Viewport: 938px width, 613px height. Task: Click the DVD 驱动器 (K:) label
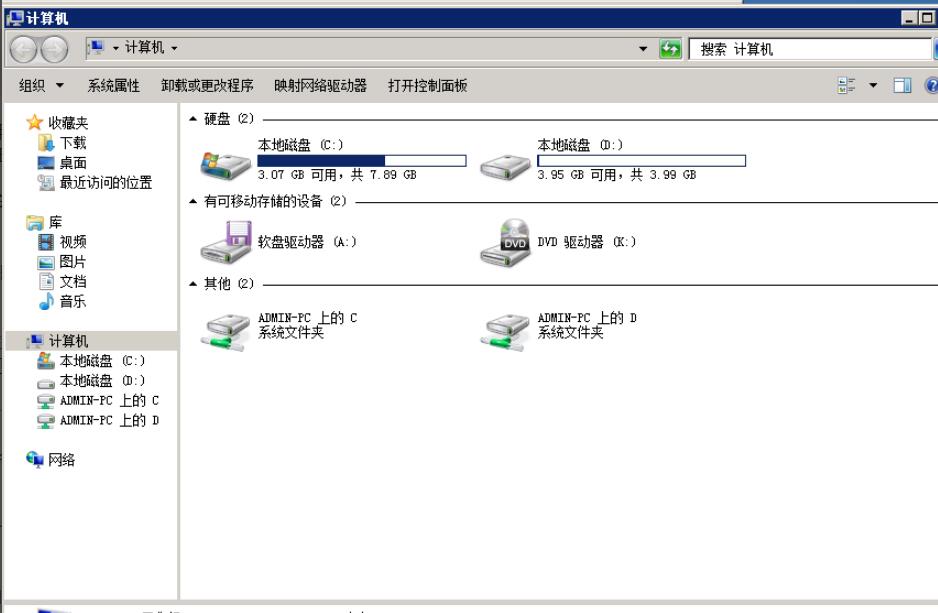point(587,242)
